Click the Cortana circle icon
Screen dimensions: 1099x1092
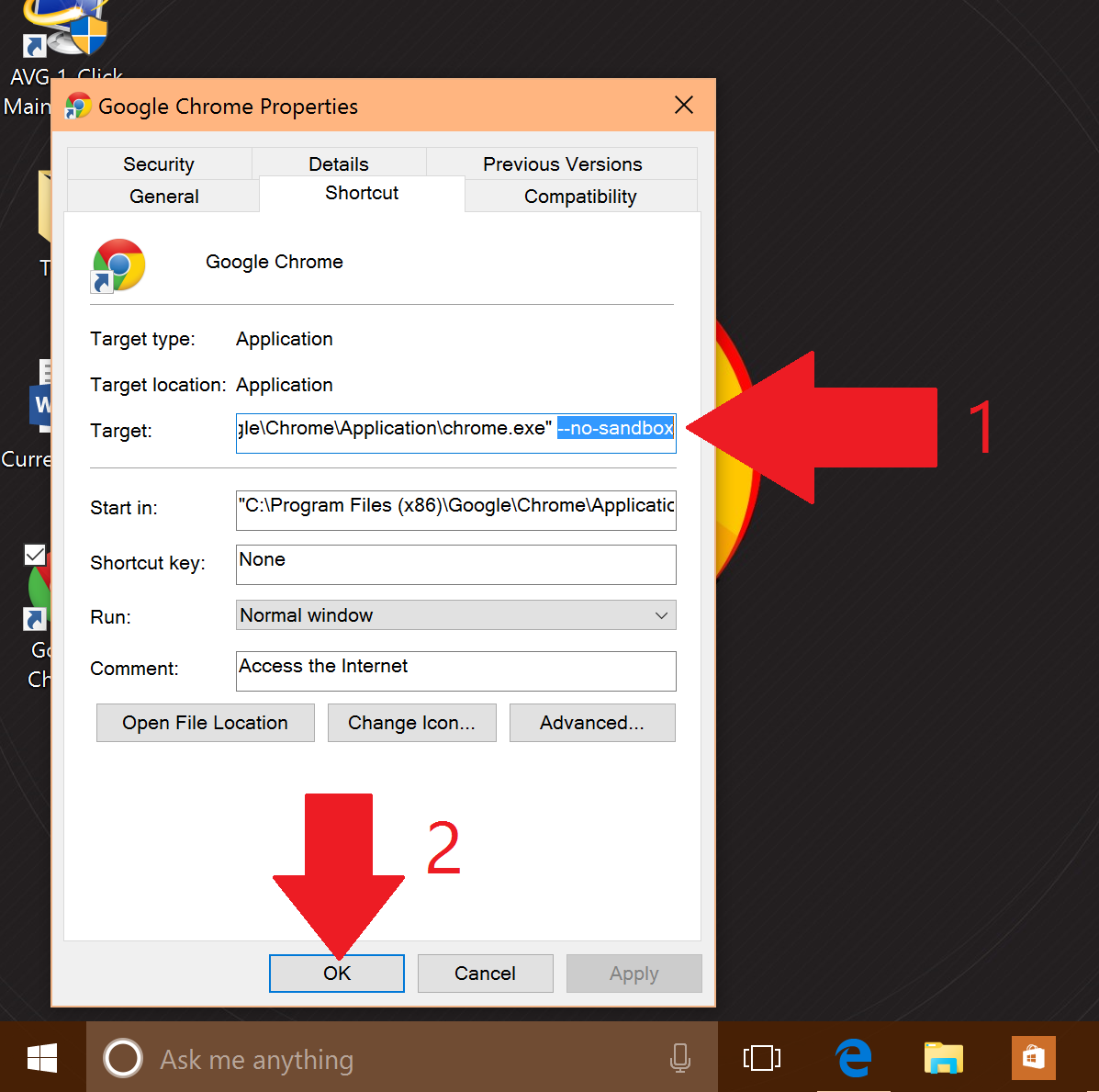click(x=123, y=1058)
